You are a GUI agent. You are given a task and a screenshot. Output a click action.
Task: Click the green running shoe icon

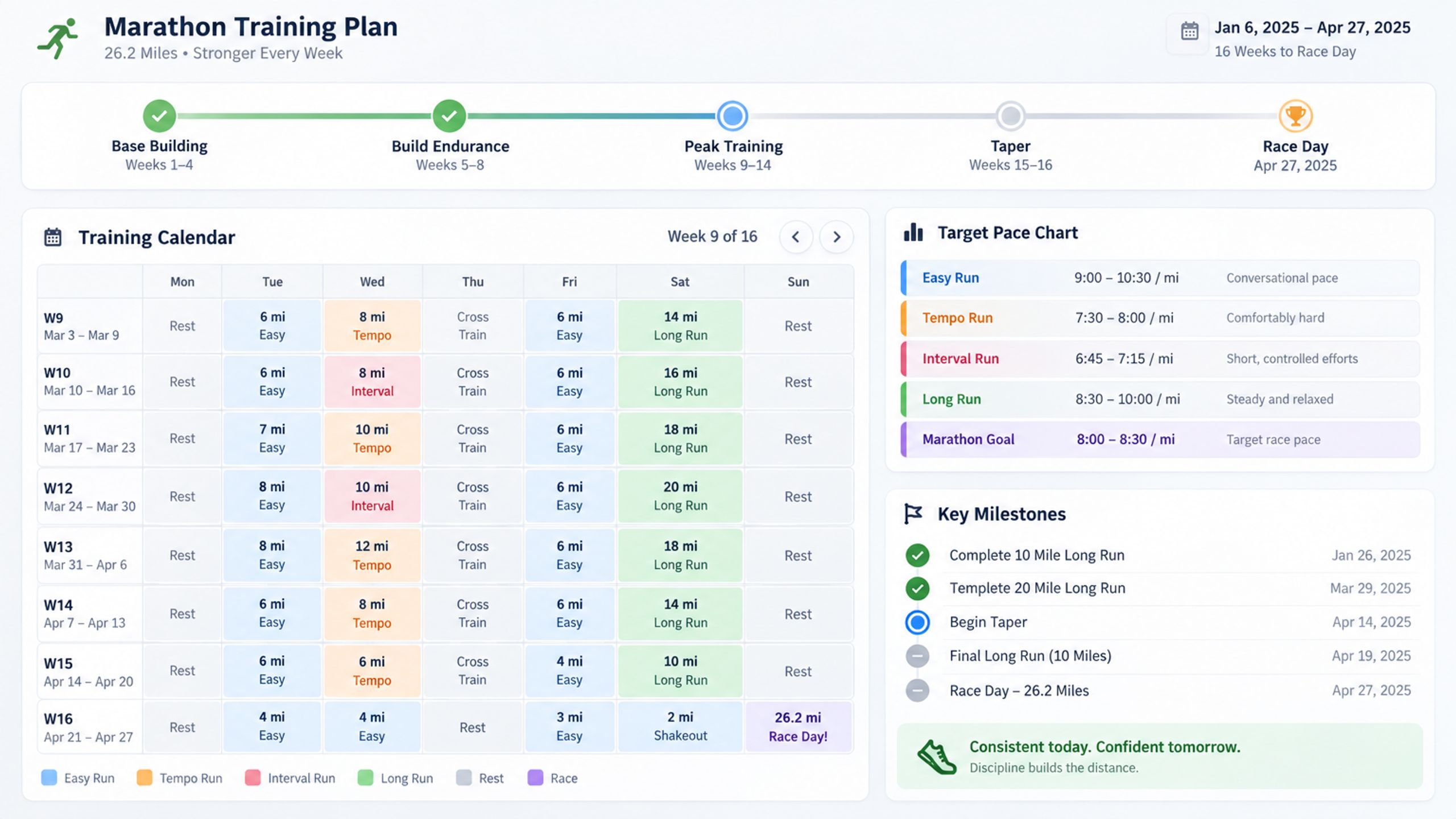(937, 757)
